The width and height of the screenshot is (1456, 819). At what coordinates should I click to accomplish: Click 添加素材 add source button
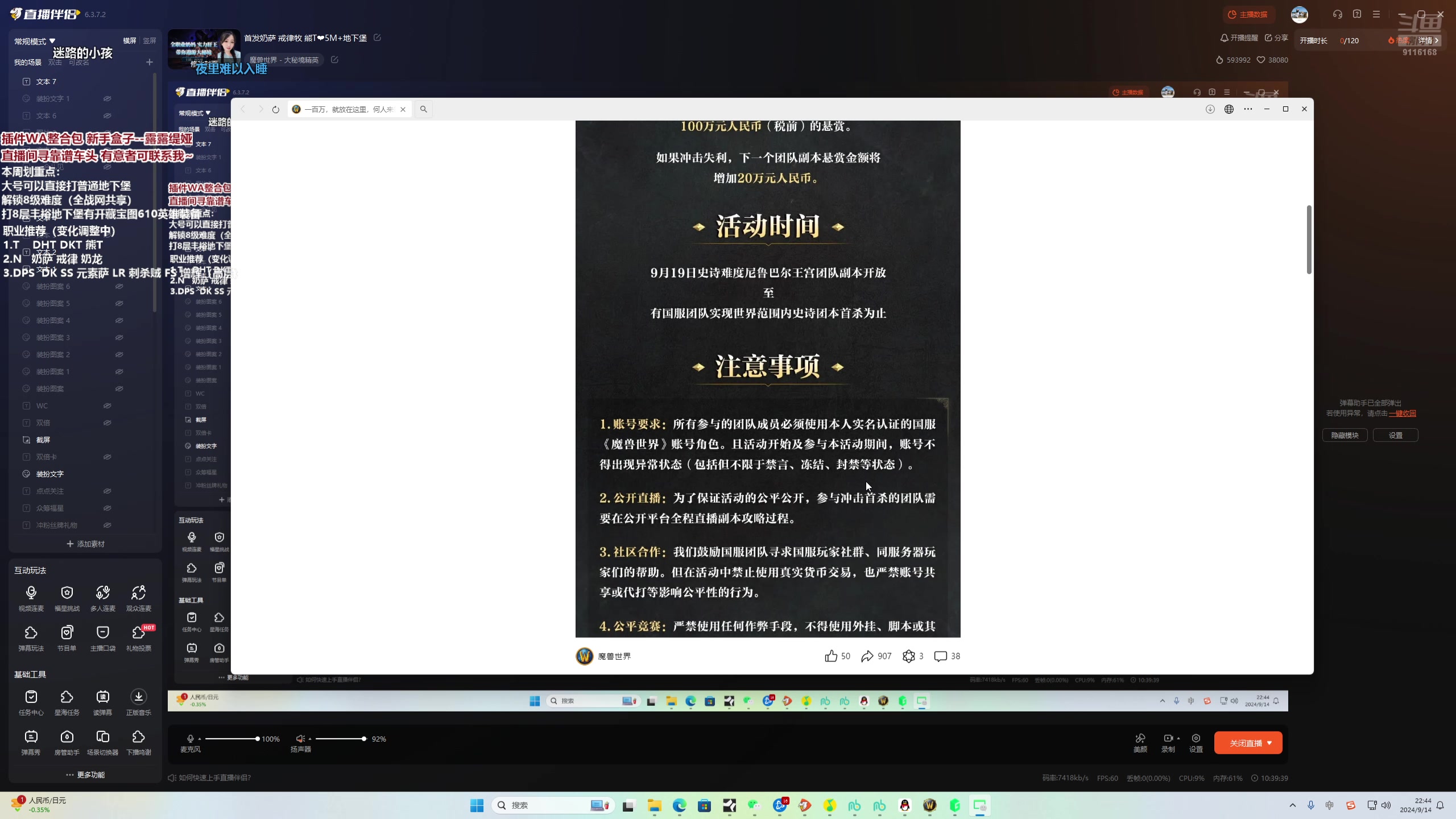click(x=85, y=544)
